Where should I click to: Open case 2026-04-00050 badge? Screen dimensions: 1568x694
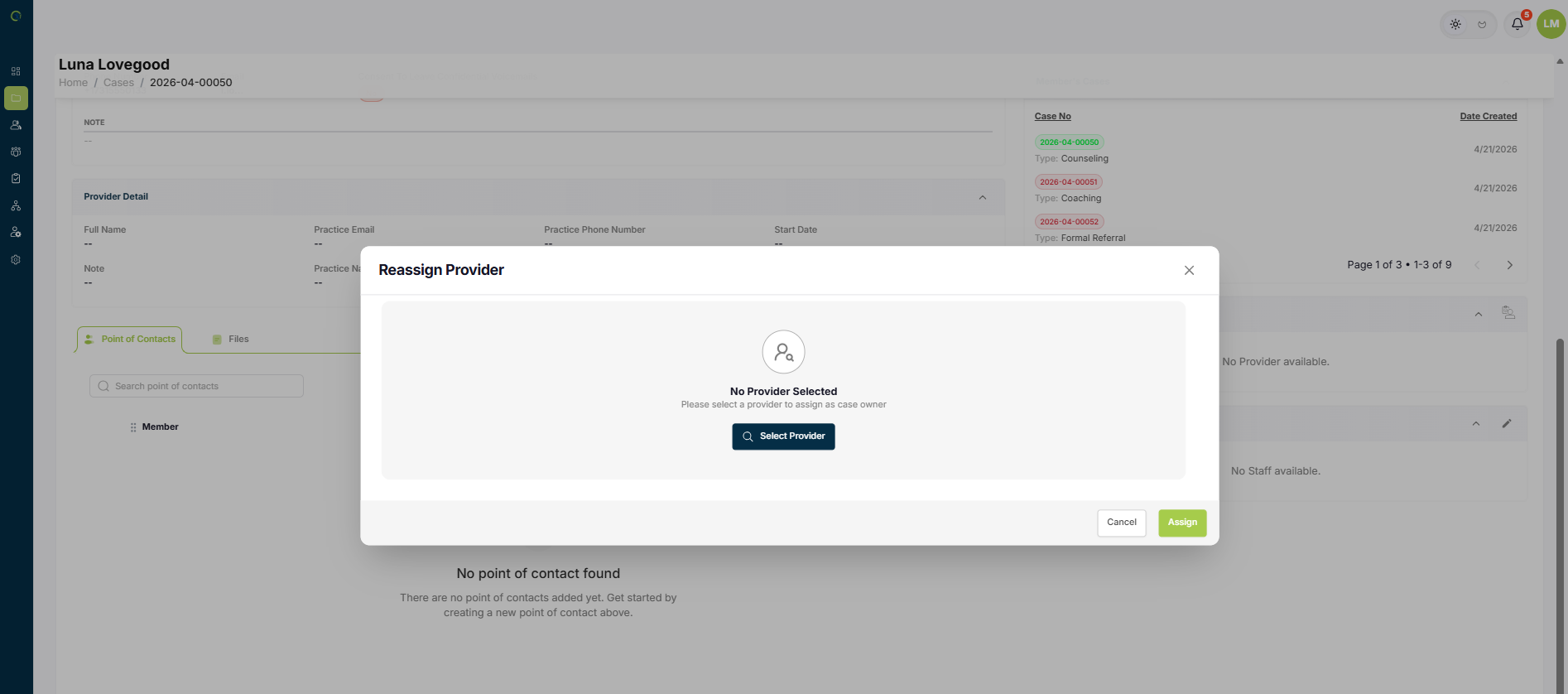tap(1069, 142)
